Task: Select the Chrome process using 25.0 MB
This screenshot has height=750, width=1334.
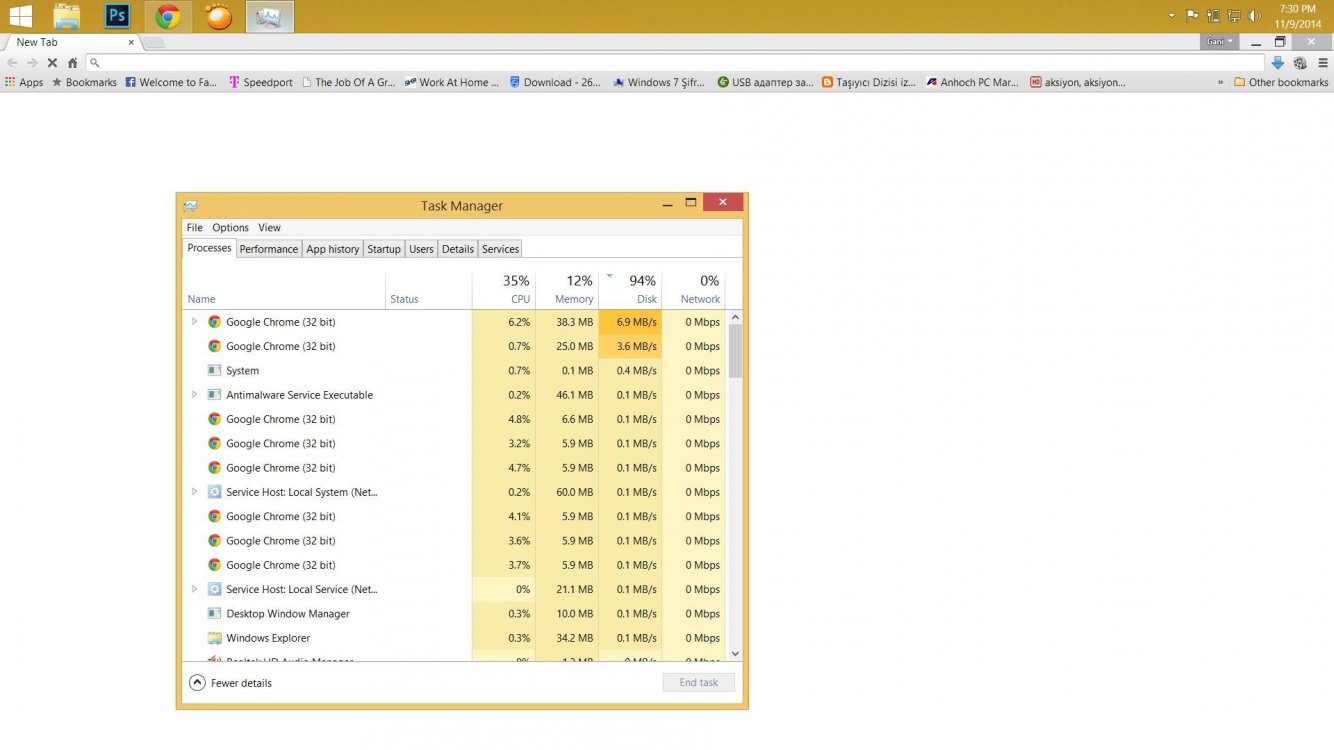Action: [455, 346]
